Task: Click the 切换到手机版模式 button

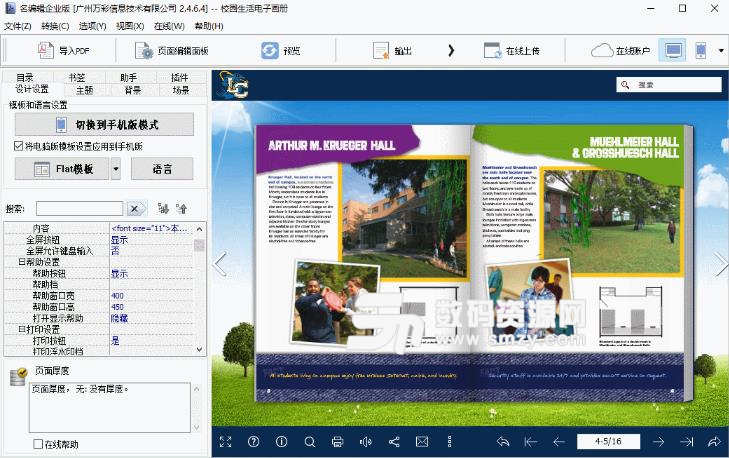Action: coord(104,124)
